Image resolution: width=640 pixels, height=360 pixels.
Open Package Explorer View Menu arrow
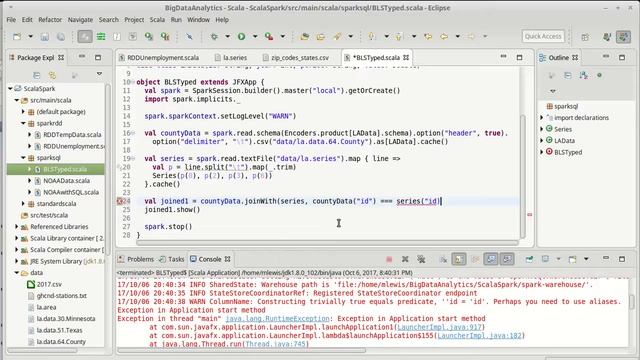pos(99,74)
